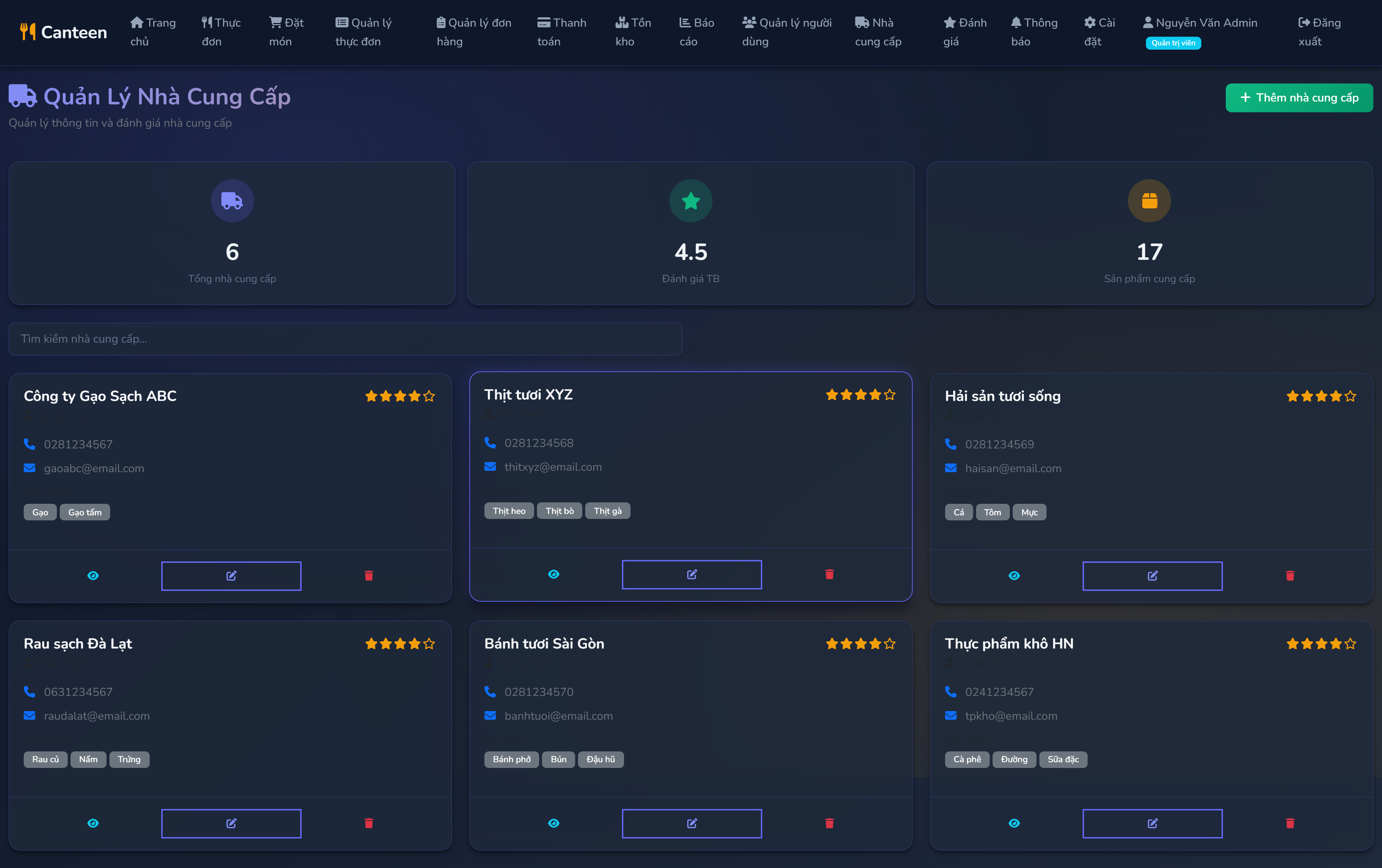Open the Tồn kho page
Screen dimensions: 1382x868
point(633,32)
